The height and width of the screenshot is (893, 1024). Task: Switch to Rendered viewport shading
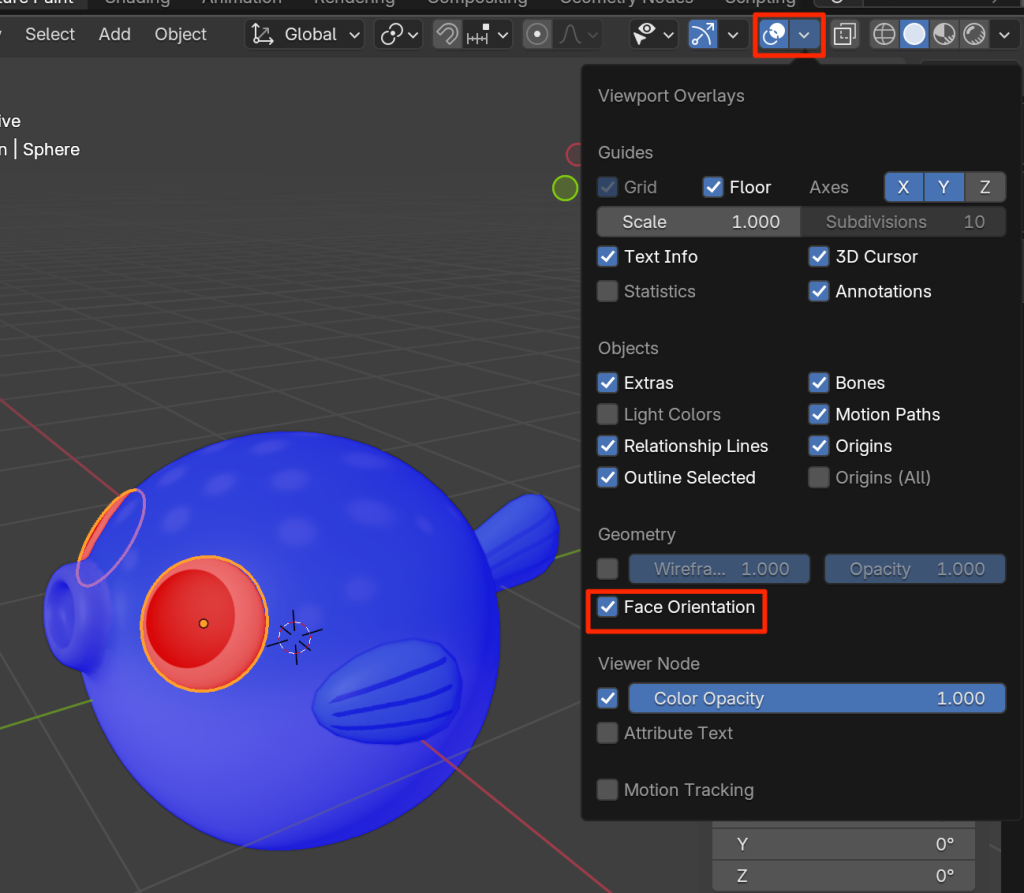974,35
